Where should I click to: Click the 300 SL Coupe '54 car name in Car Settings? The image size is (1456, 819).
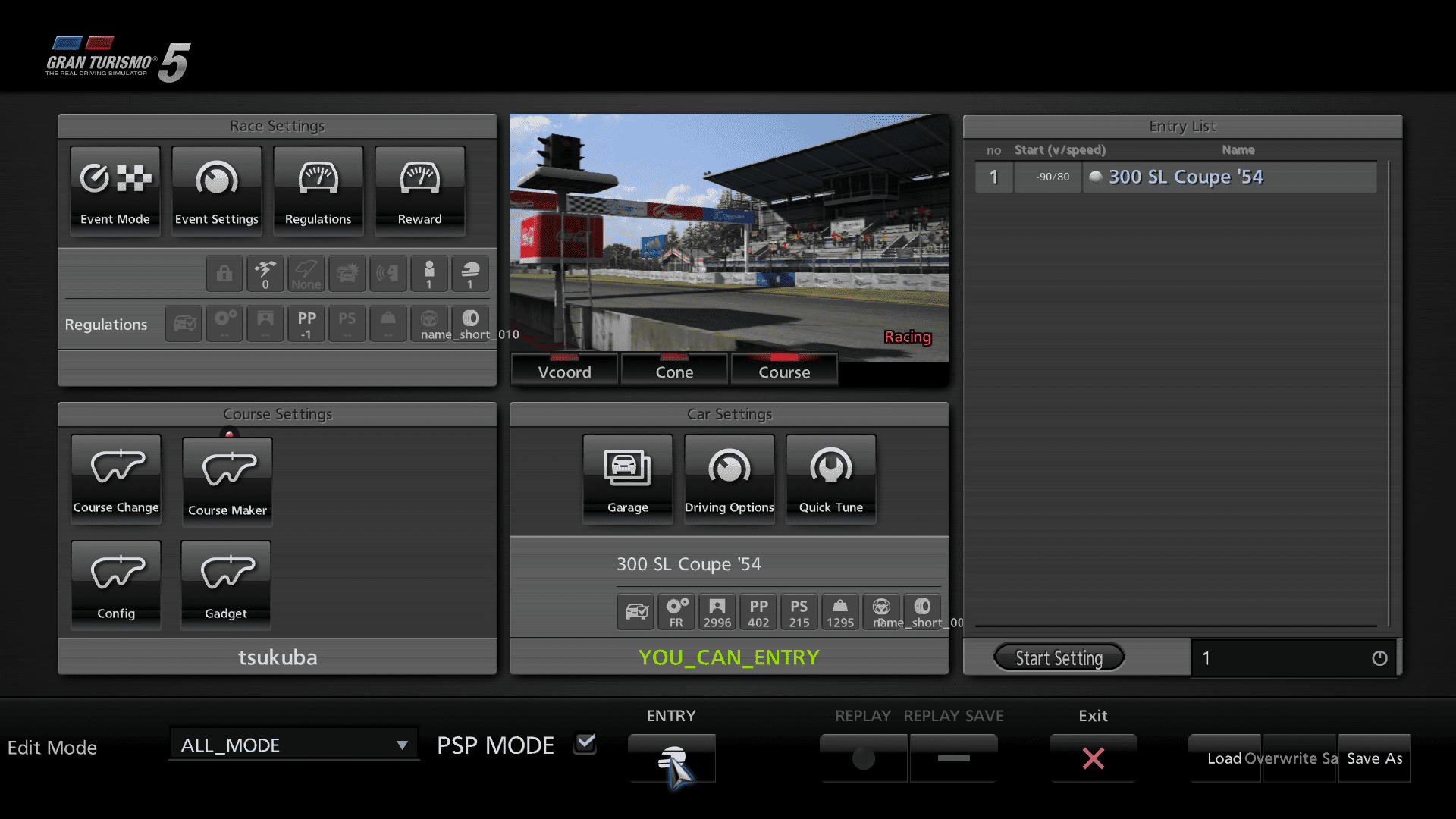coord(689,564)
